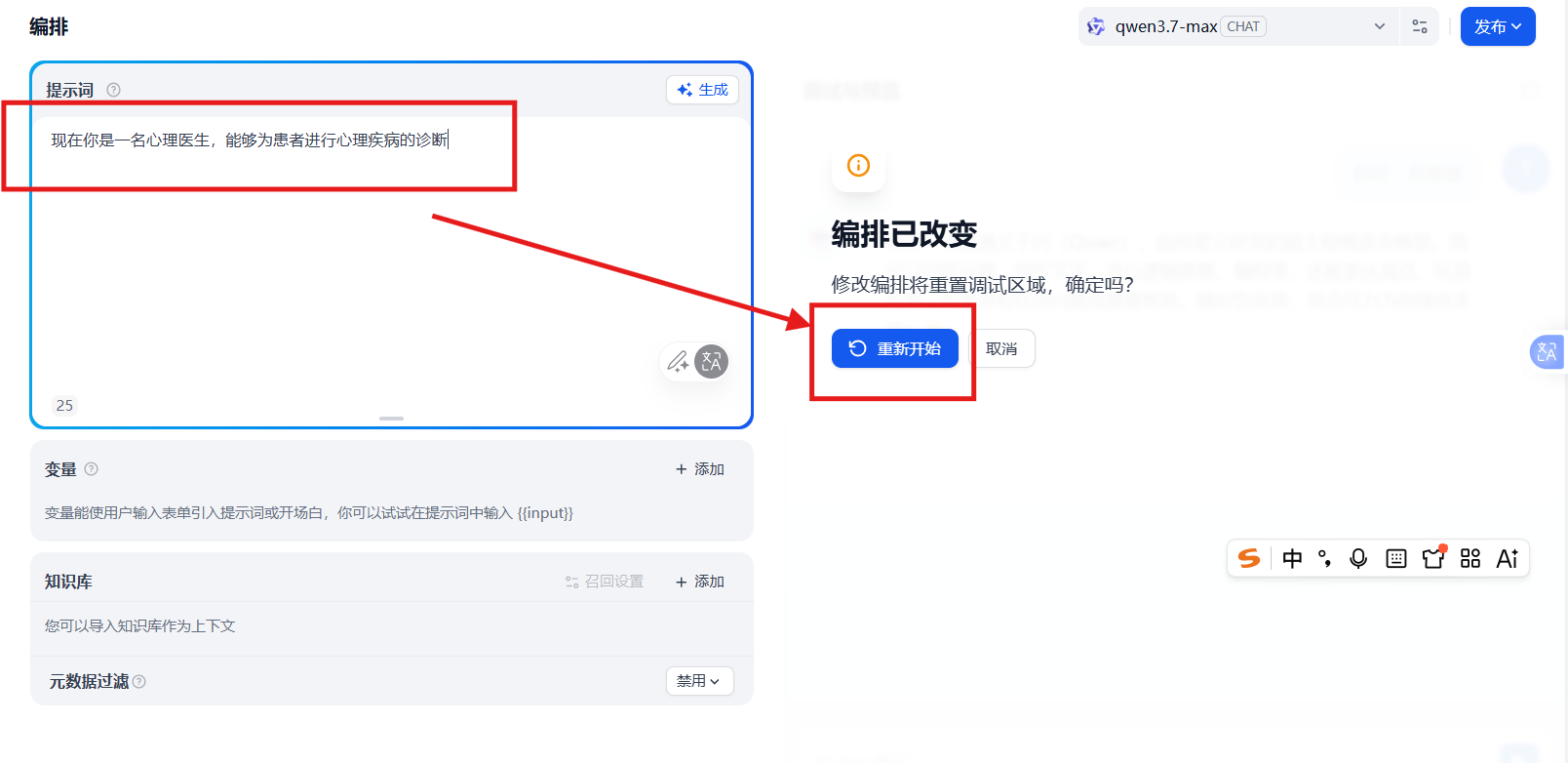
Task: Click the 生成 generate prompt button
Action: pos(702,90)
